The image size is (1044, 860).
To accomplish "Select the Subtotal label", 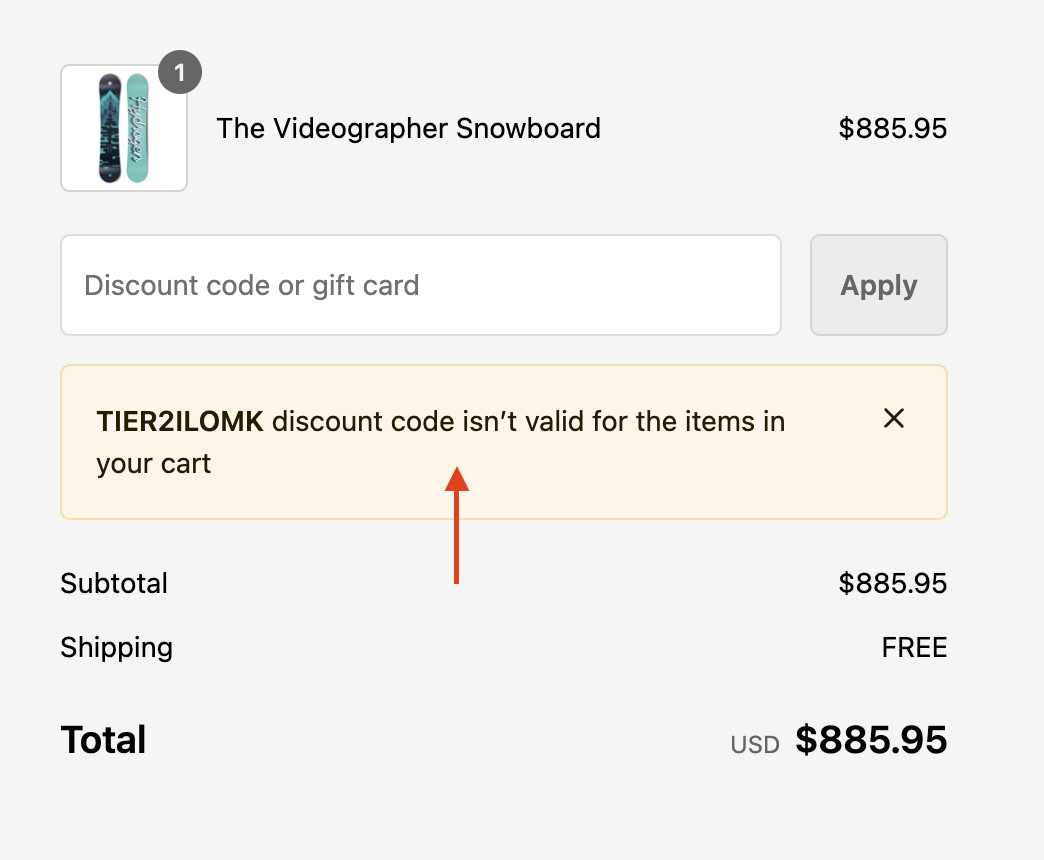I will [x=114, y=583].
